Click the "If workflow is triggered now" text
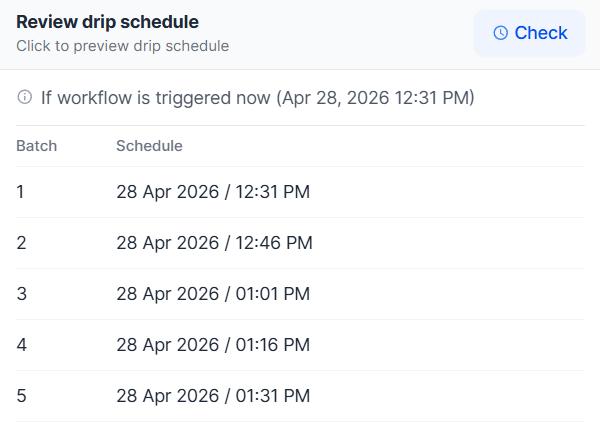600x422 pixels. pos(156,98)
